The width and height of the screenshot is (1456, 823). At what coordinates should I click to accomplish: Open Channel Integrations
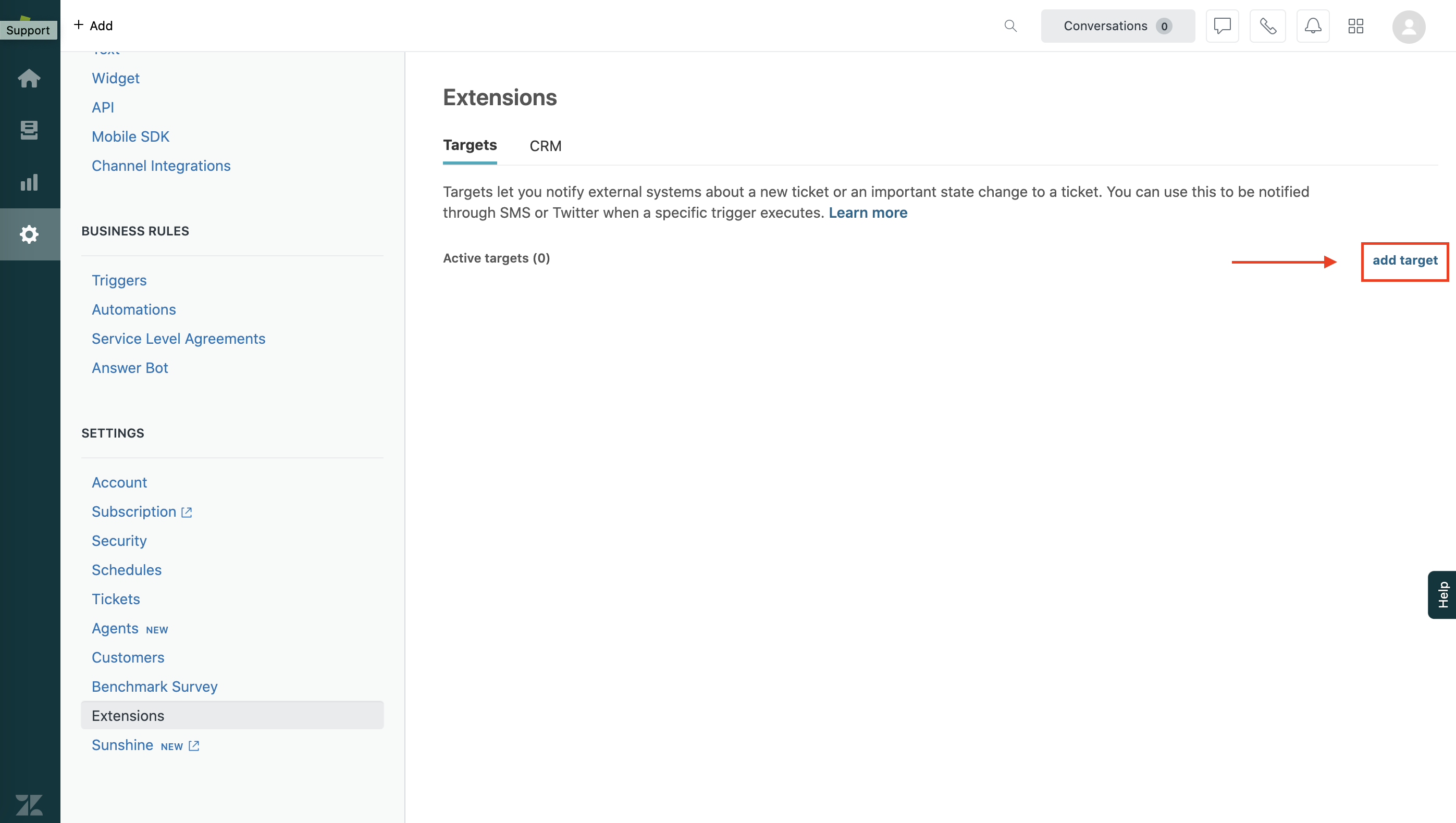pos(161,166)
